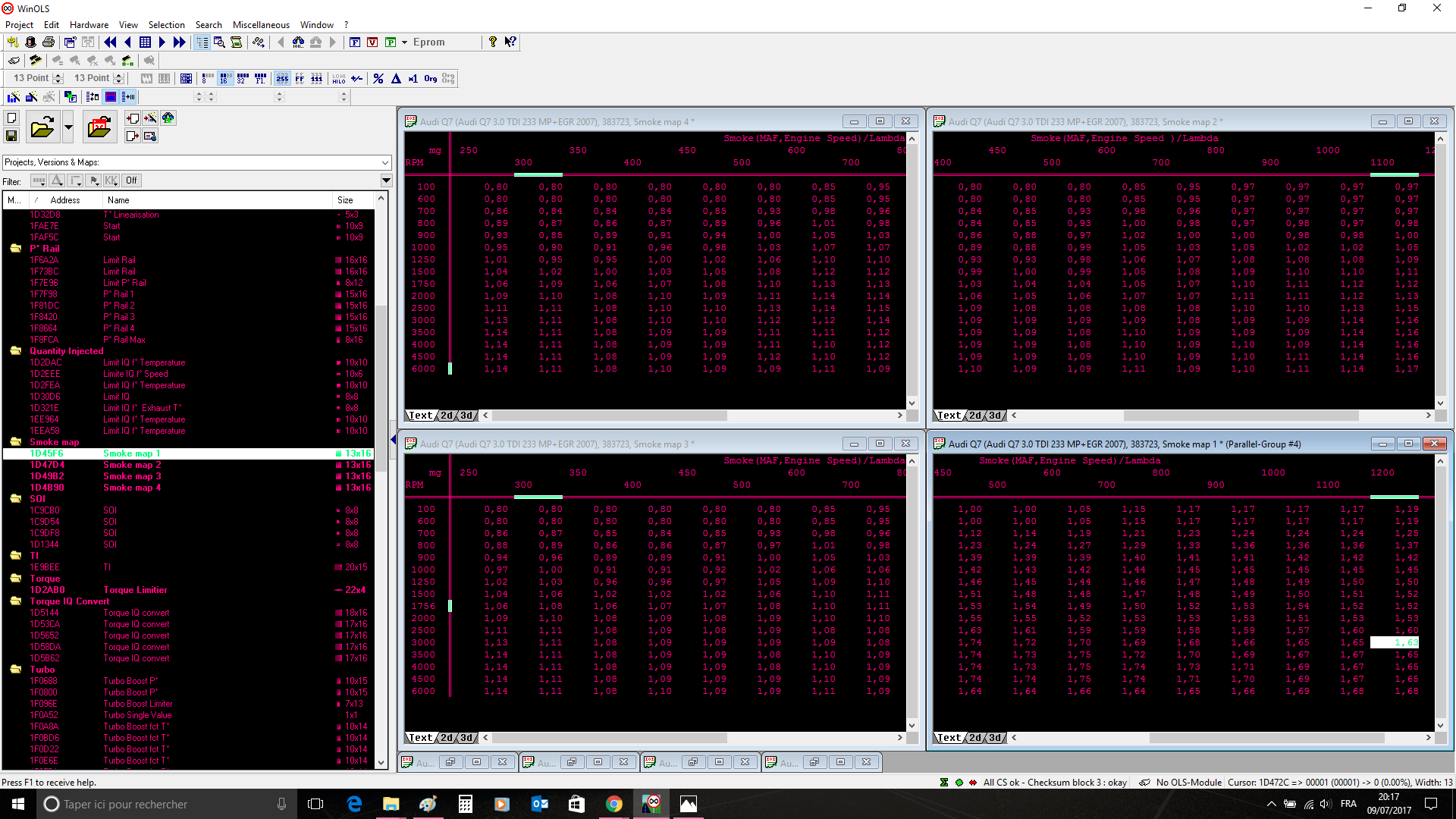Click the Print icon in toolbar
This screenshot has width=1456, height=819.
49,42
